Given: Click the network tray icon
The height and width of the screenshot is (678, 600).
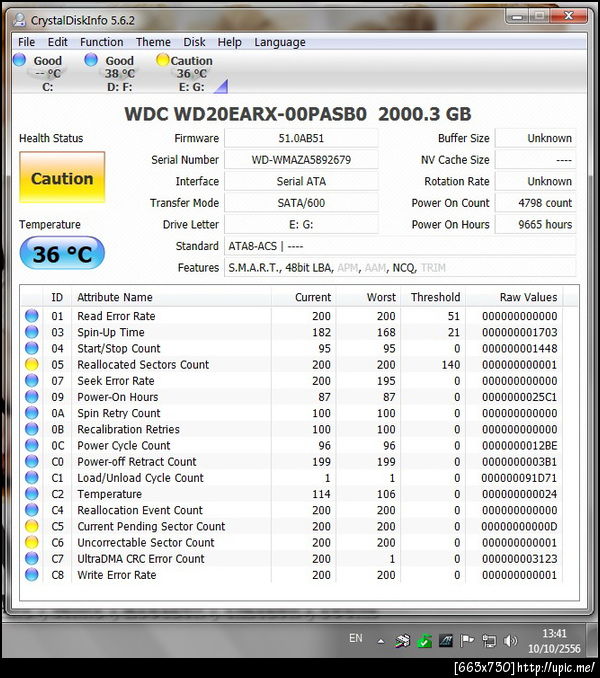Looking at the screenshot, I should click(x=489, y=640).
